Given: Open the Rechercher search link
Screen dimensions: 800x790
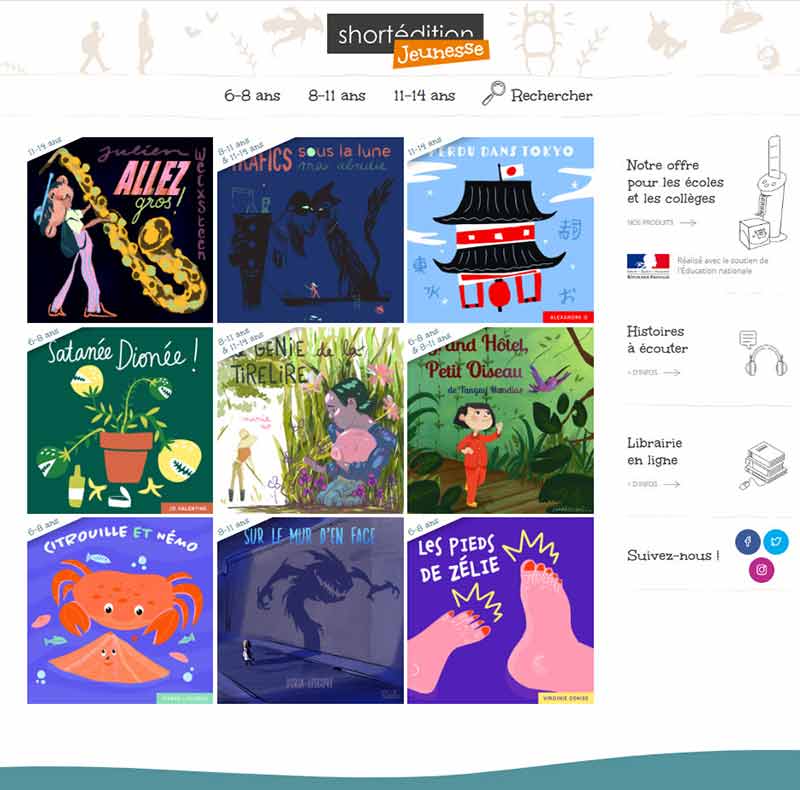Looking at the screenshot, I should coord(552,95).
